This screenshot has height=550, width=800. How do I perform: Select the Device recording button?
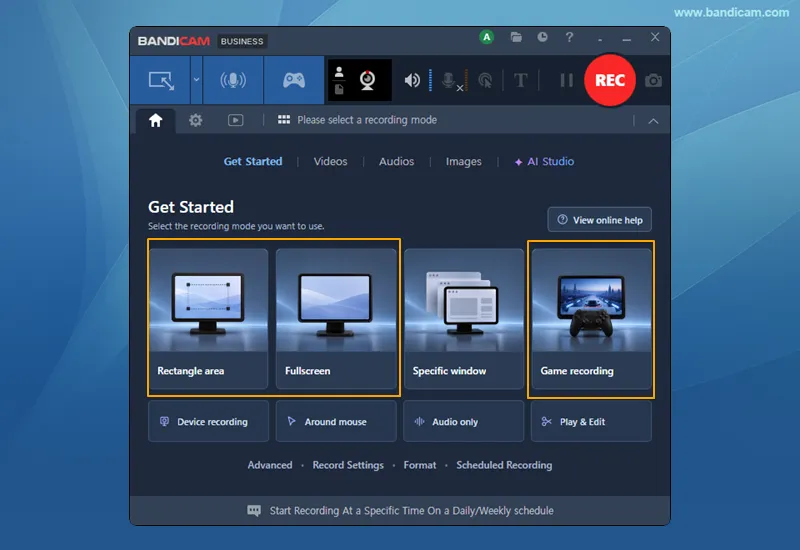pos(208,421)
